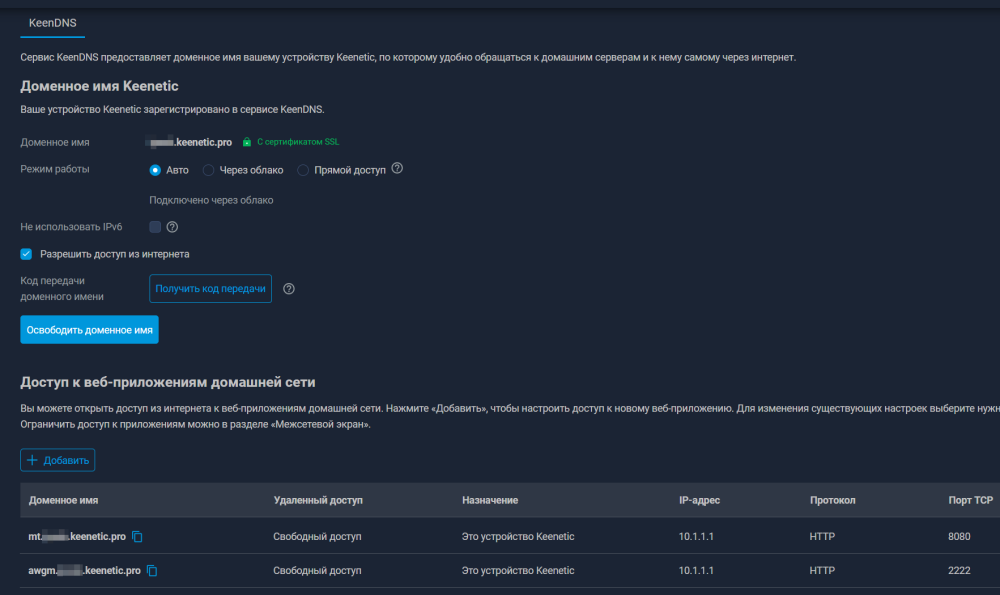Open help for domain transfer code

pos(289,289)
